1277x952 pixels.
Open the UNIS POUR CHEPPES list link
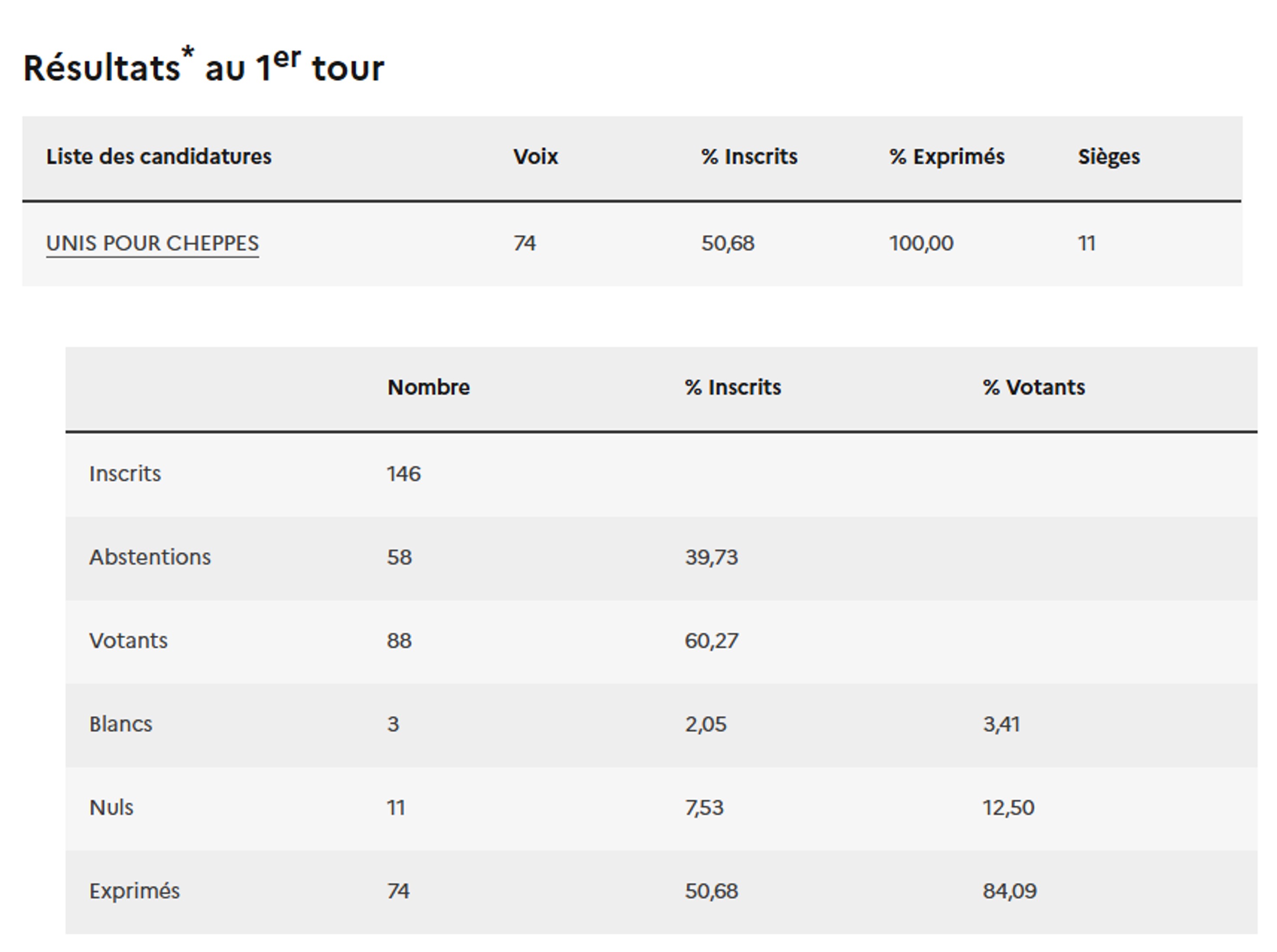152,243
